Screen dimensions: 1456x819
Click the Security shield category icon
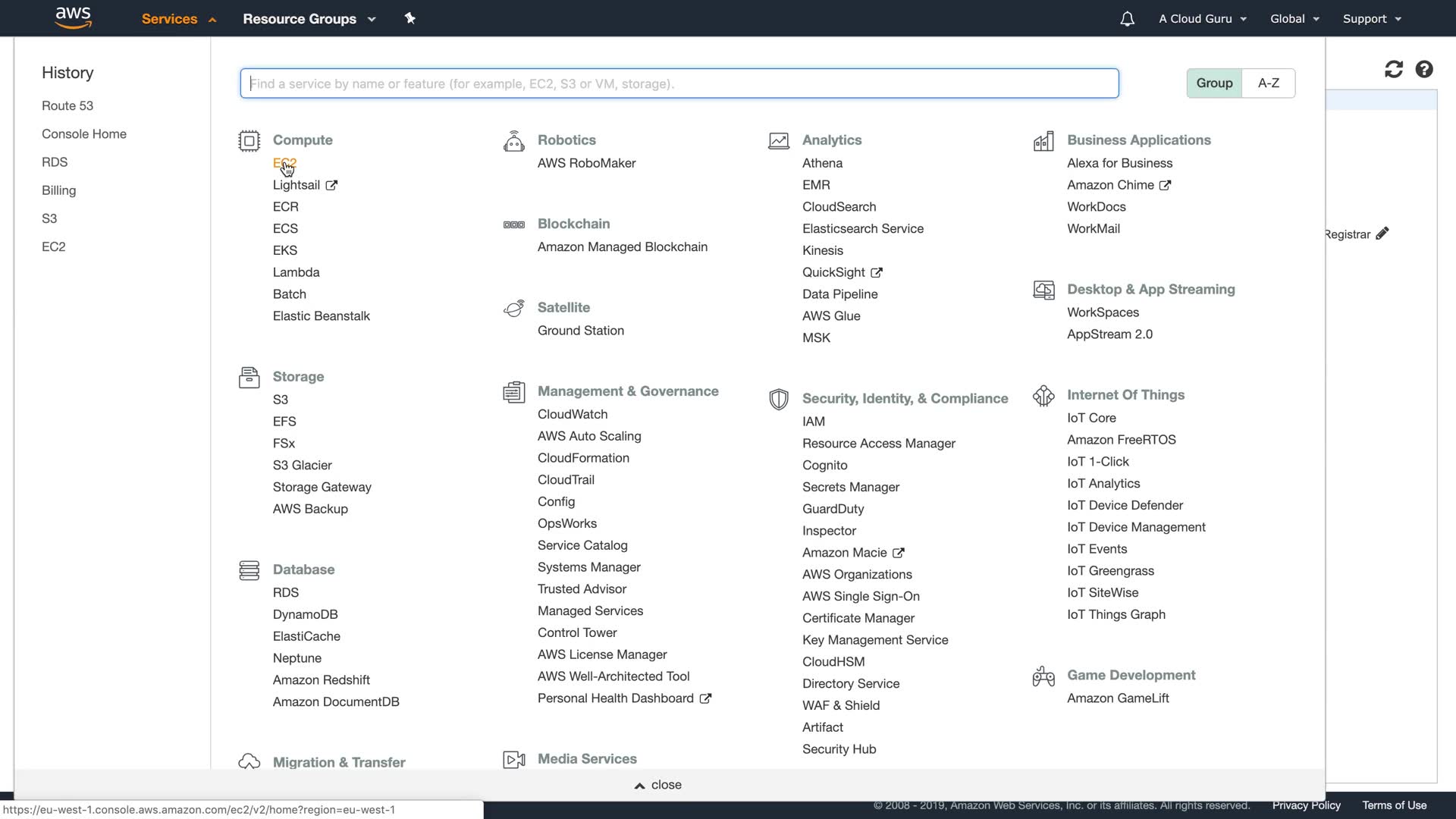(778, 399)
